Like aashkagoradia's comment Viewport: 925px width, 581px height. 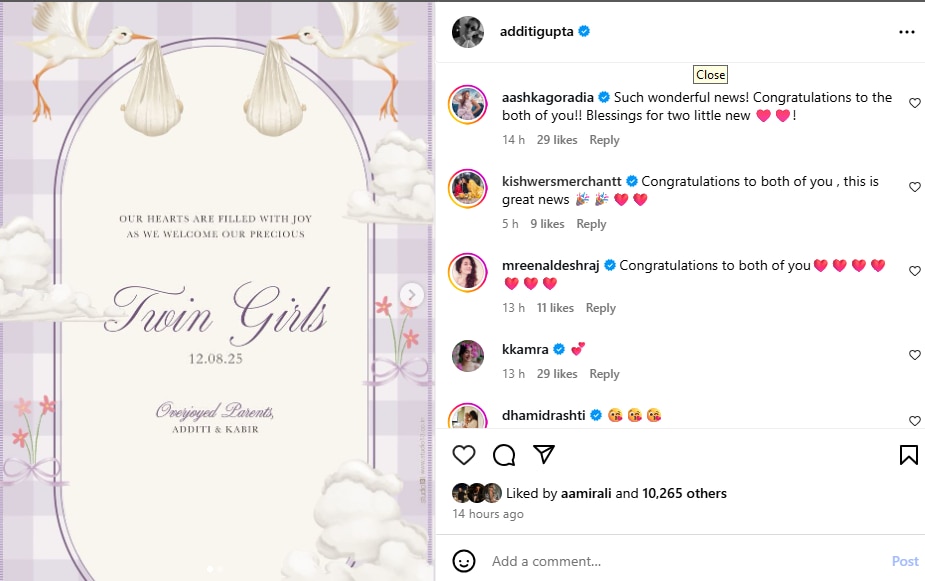coord(914,103)
